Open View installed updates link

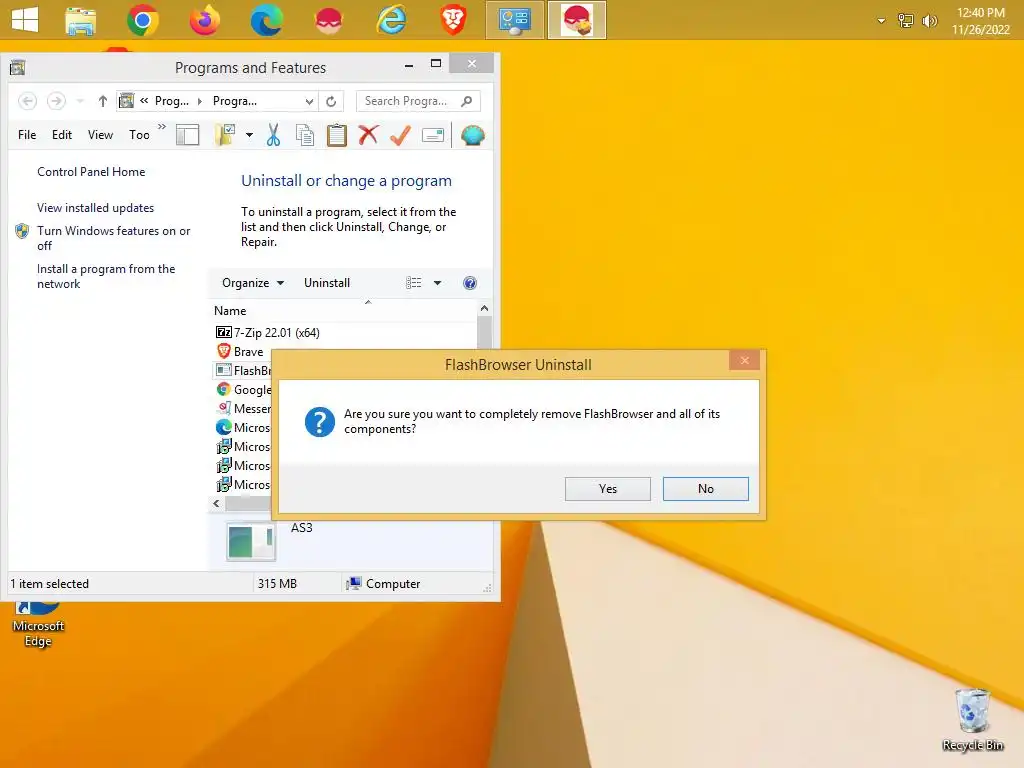pos(95,208)
